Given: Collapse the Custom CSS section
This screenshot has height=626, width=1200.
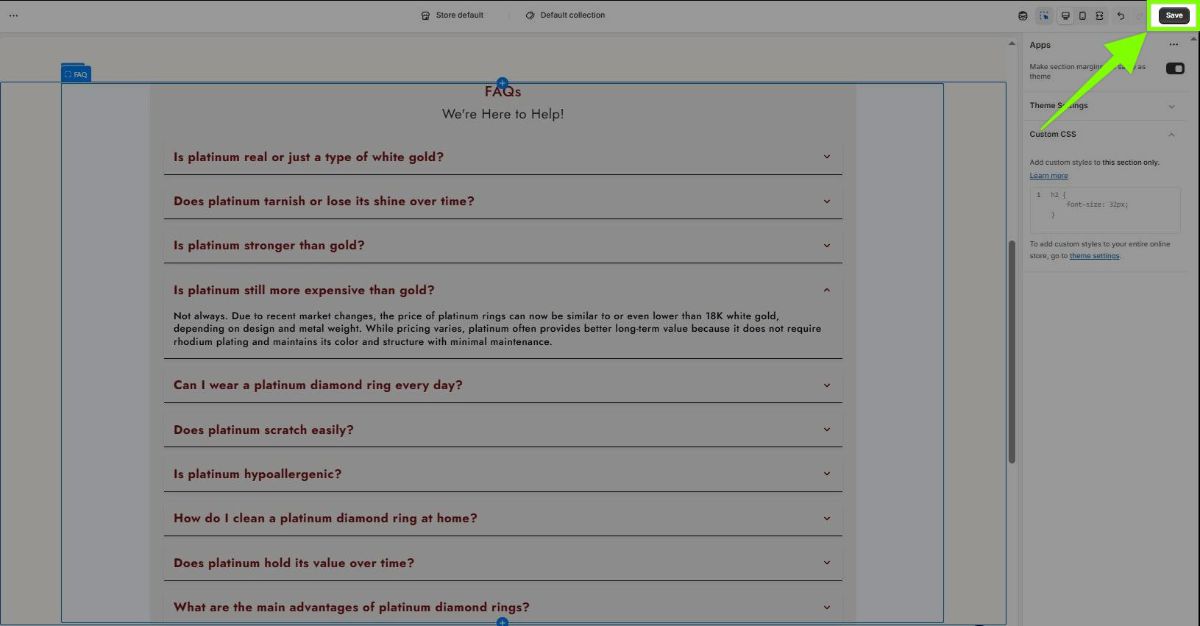Looking at the screenshot, I should (x=1171, y=135).
